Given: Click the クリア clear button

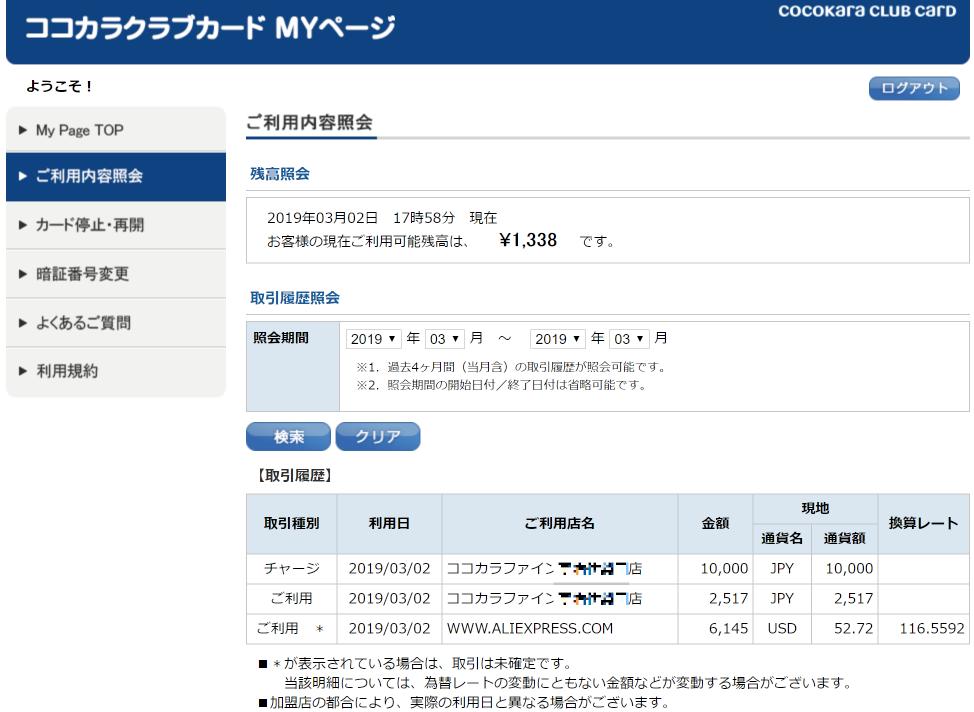Looking at the screenshot, I should (378, 437).
